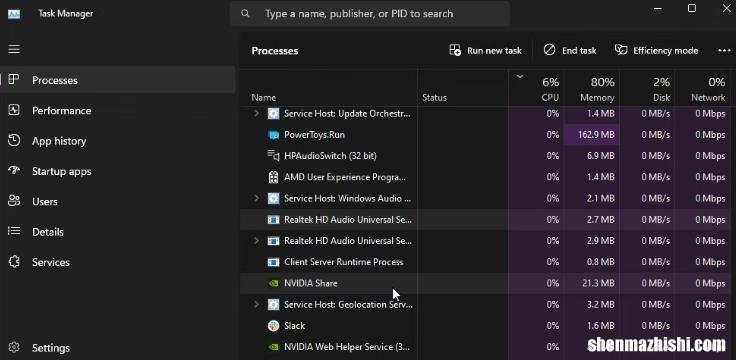Viewport: 736px width, 360px height.
Task: Open Task Manager Settings
Action: click(118, 348)
